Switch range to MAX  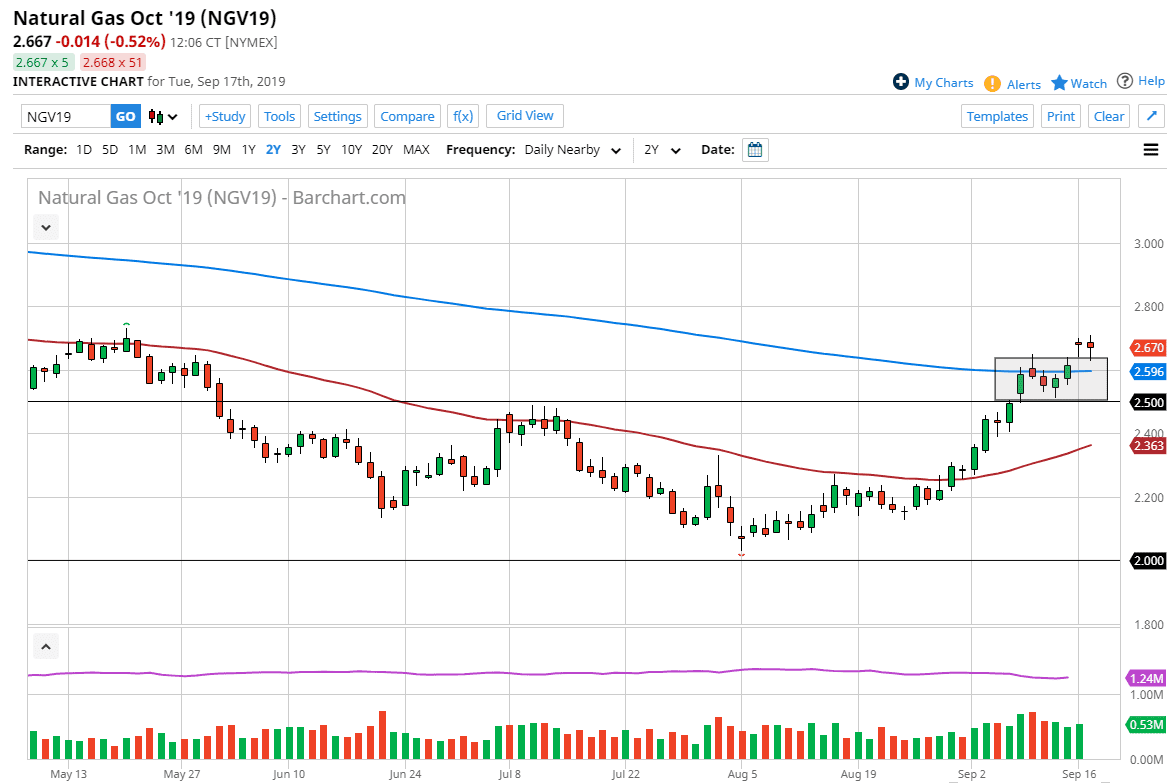[416, 150]
